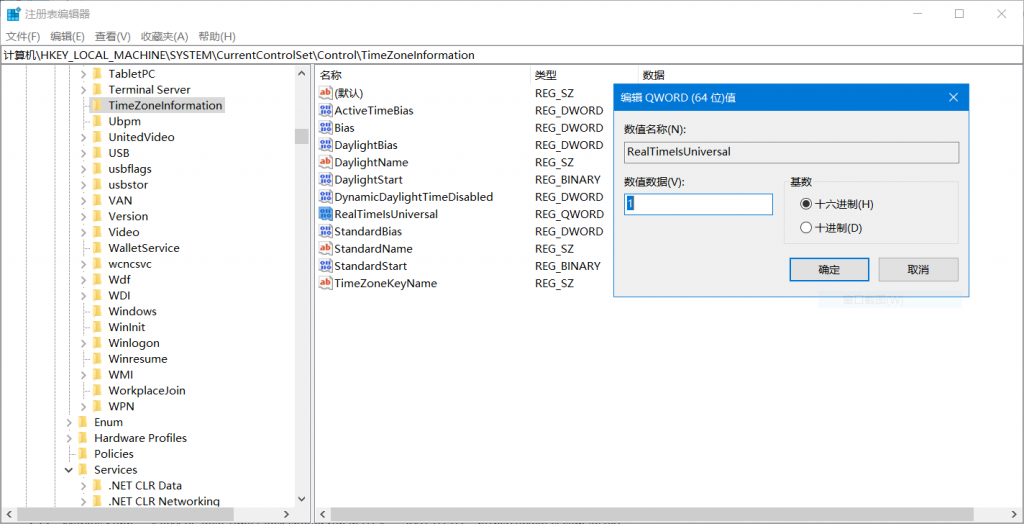The height and width of the screenshot is (524, 1024).
Task: Click the Services folder icon
Action: coord(82,470)
